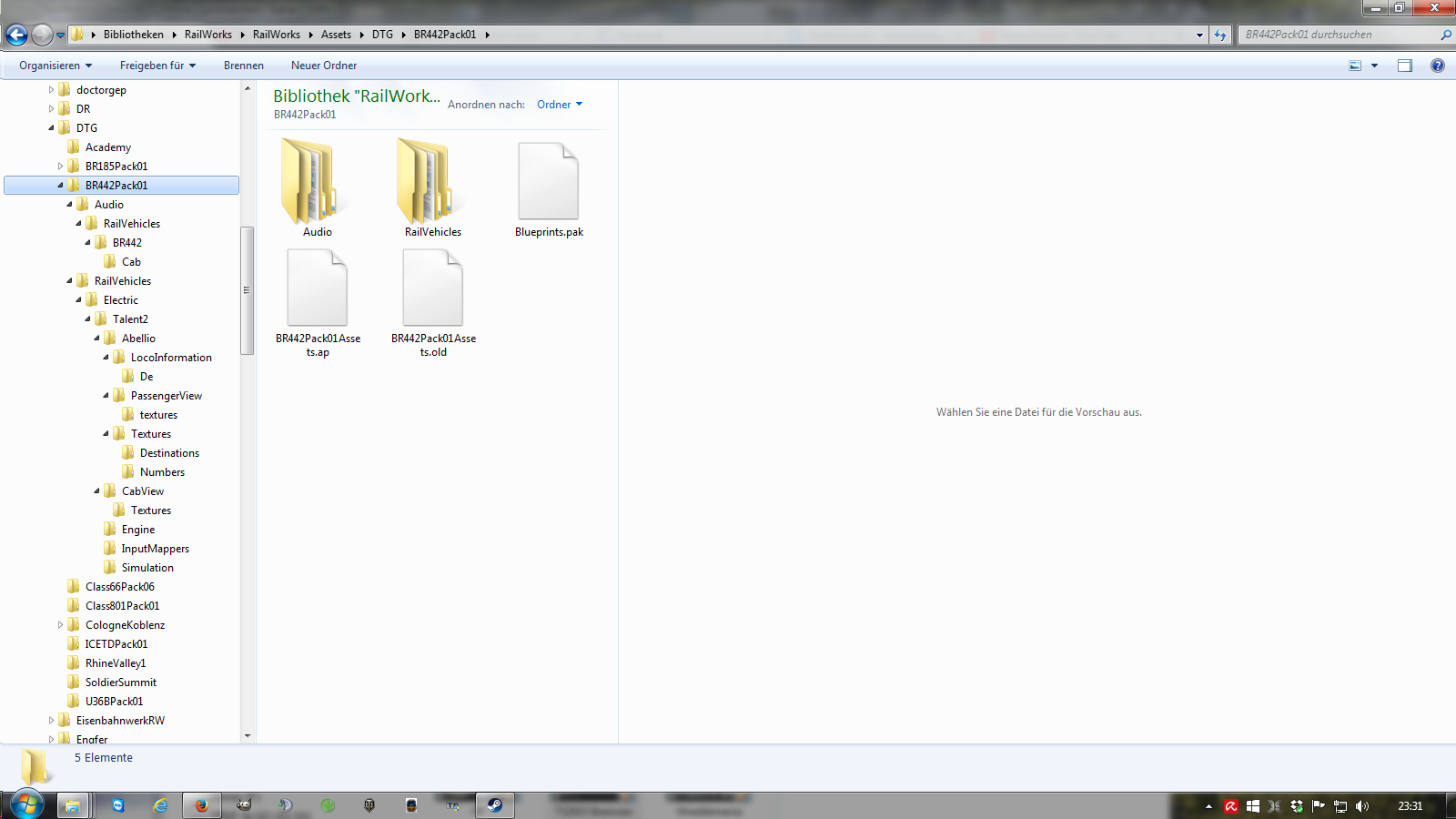Open the recent locations dropdown arrow

coord(61,35)
